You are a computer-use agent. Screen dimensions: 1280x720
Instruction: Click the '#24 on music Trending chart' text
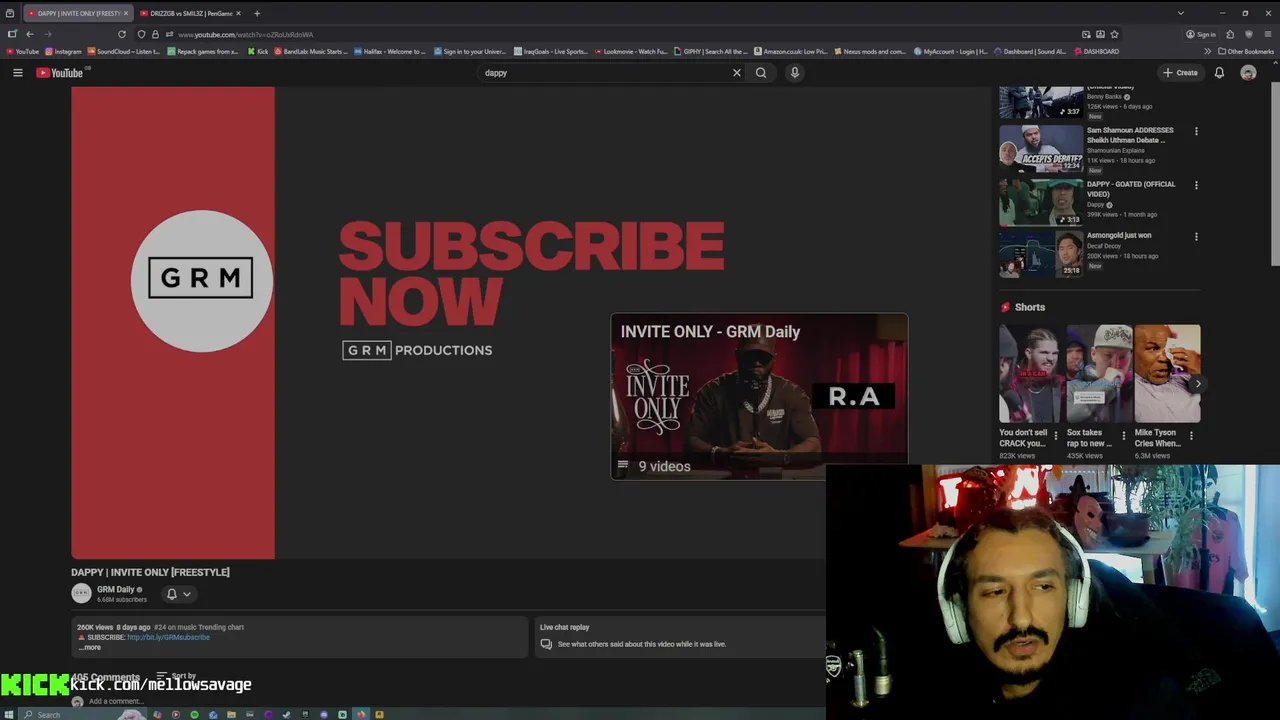point(199,627)
